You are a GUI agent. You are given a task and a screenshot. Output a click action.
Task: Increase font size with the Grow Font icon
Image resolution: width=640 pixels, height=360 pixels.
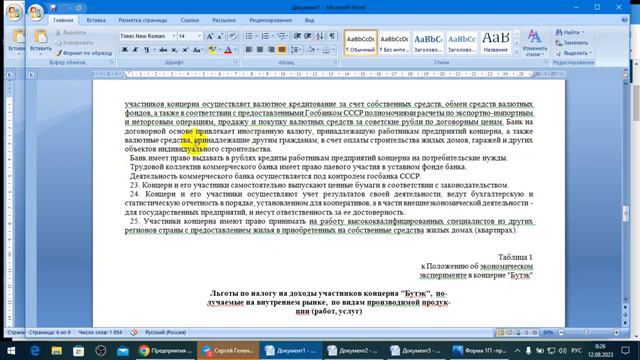pyautogui.click(x=210, y=36)
